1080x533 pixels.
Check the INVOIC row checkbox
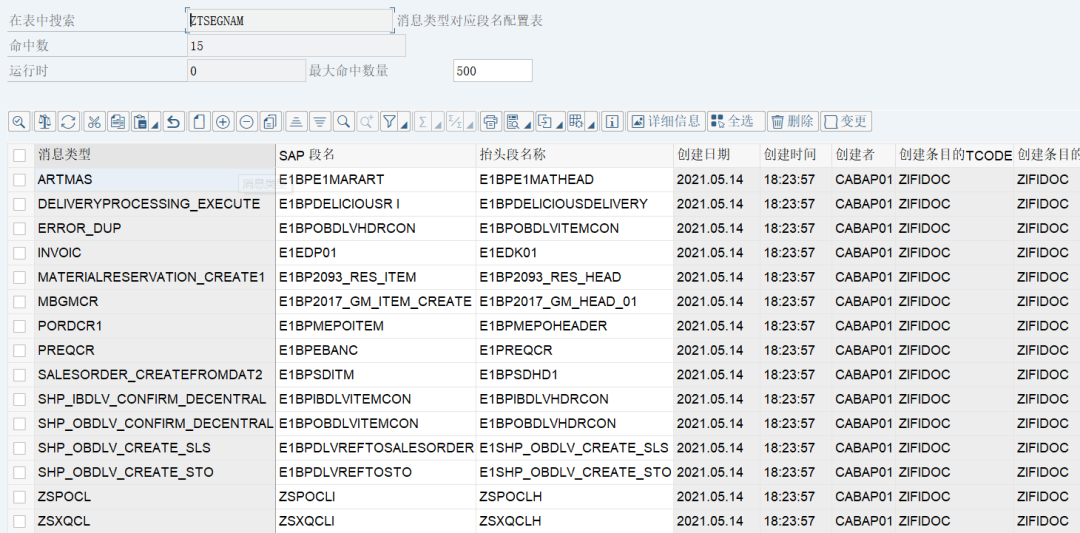pos(19,253)
